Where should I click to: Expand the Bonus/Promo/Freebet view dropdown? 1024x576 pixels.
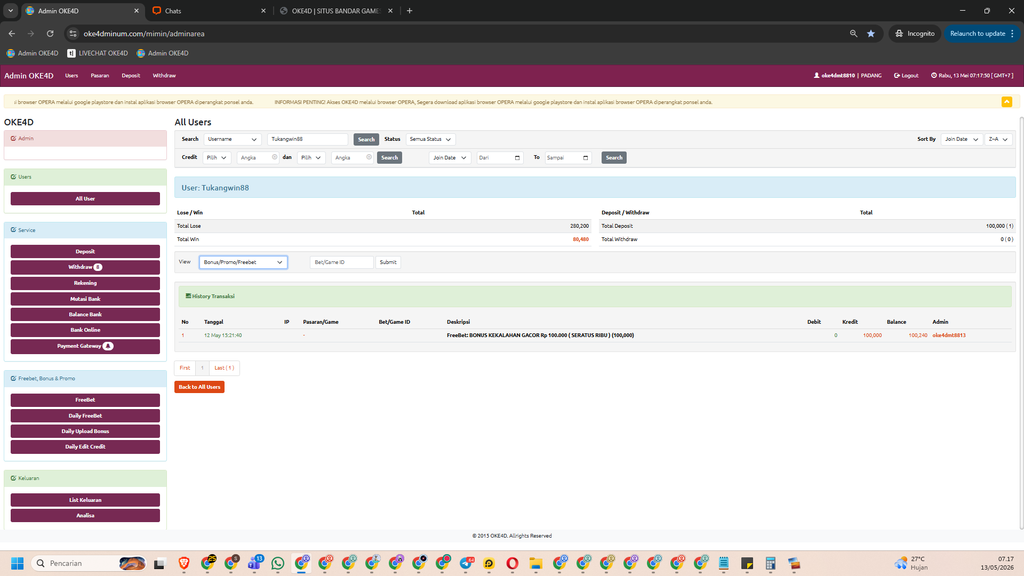coord(243,262)
